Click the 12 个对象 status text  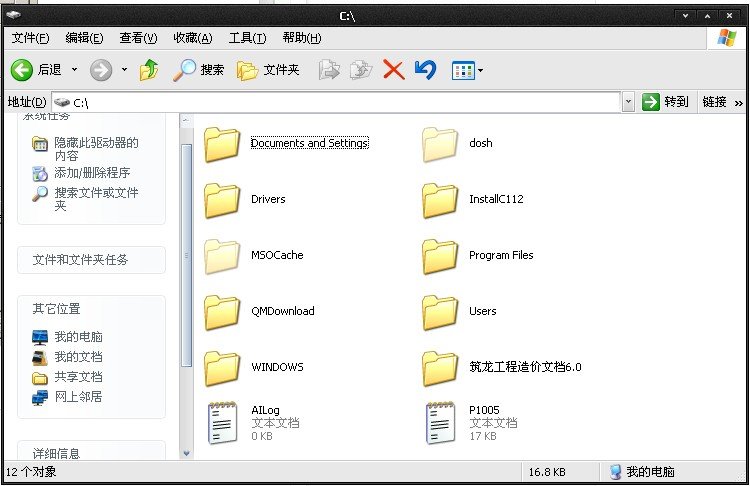pos(31,472)
